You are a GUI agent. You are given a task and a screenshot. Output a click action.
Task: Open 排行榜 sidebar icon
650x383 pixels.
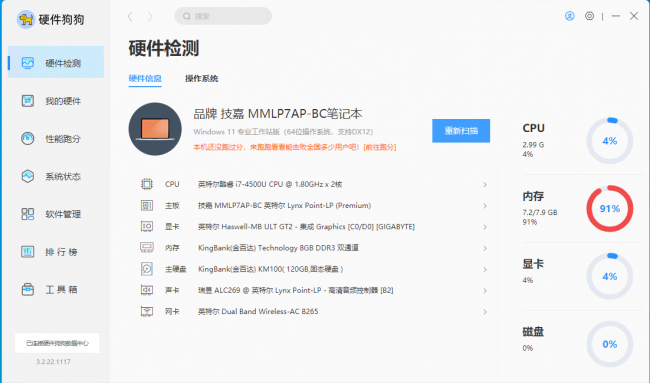28,252
